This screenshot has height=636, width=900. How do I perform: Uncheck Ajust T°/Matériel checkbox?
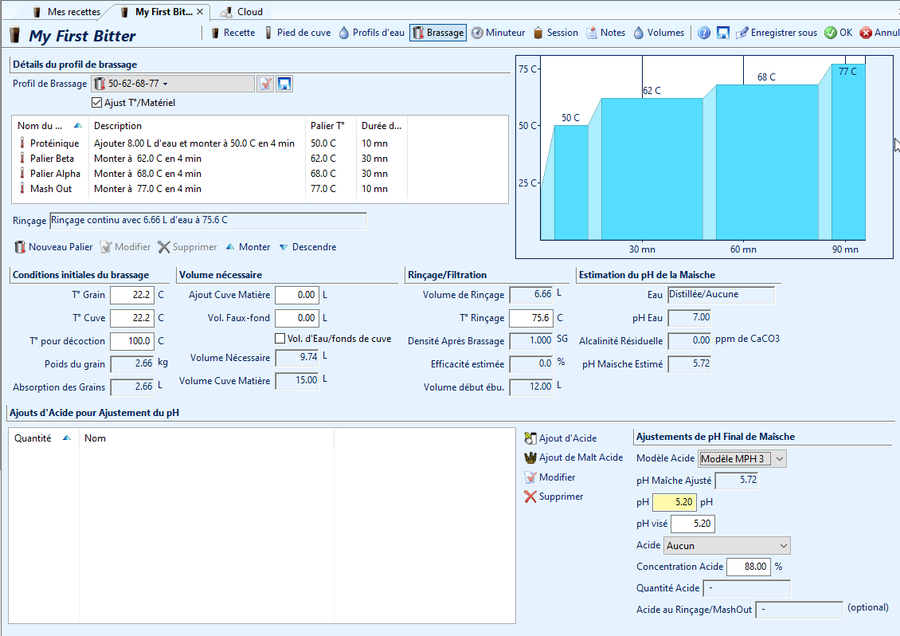96,102
